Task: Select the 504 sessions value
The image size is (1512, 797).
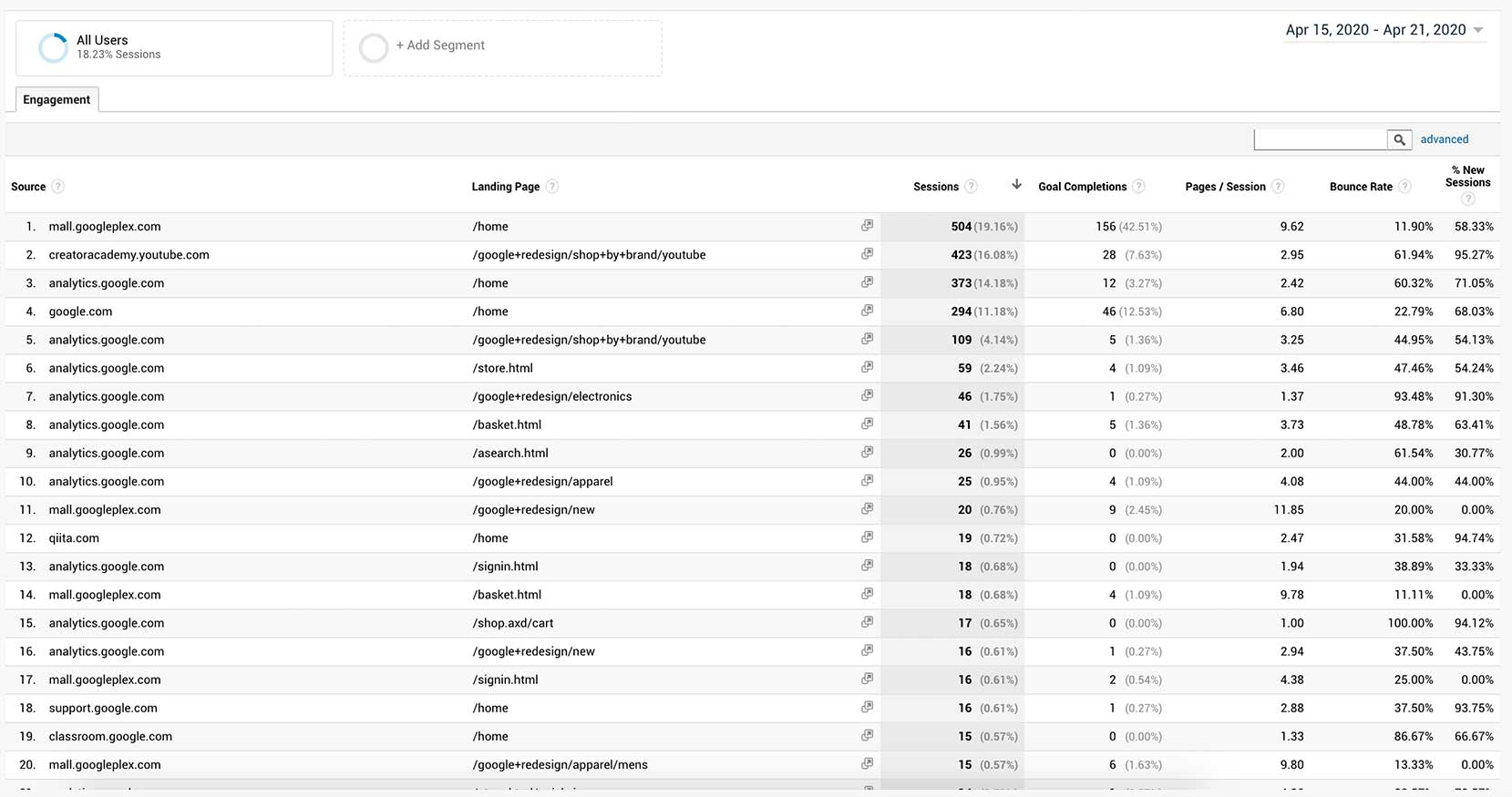Action: point(961,226)
